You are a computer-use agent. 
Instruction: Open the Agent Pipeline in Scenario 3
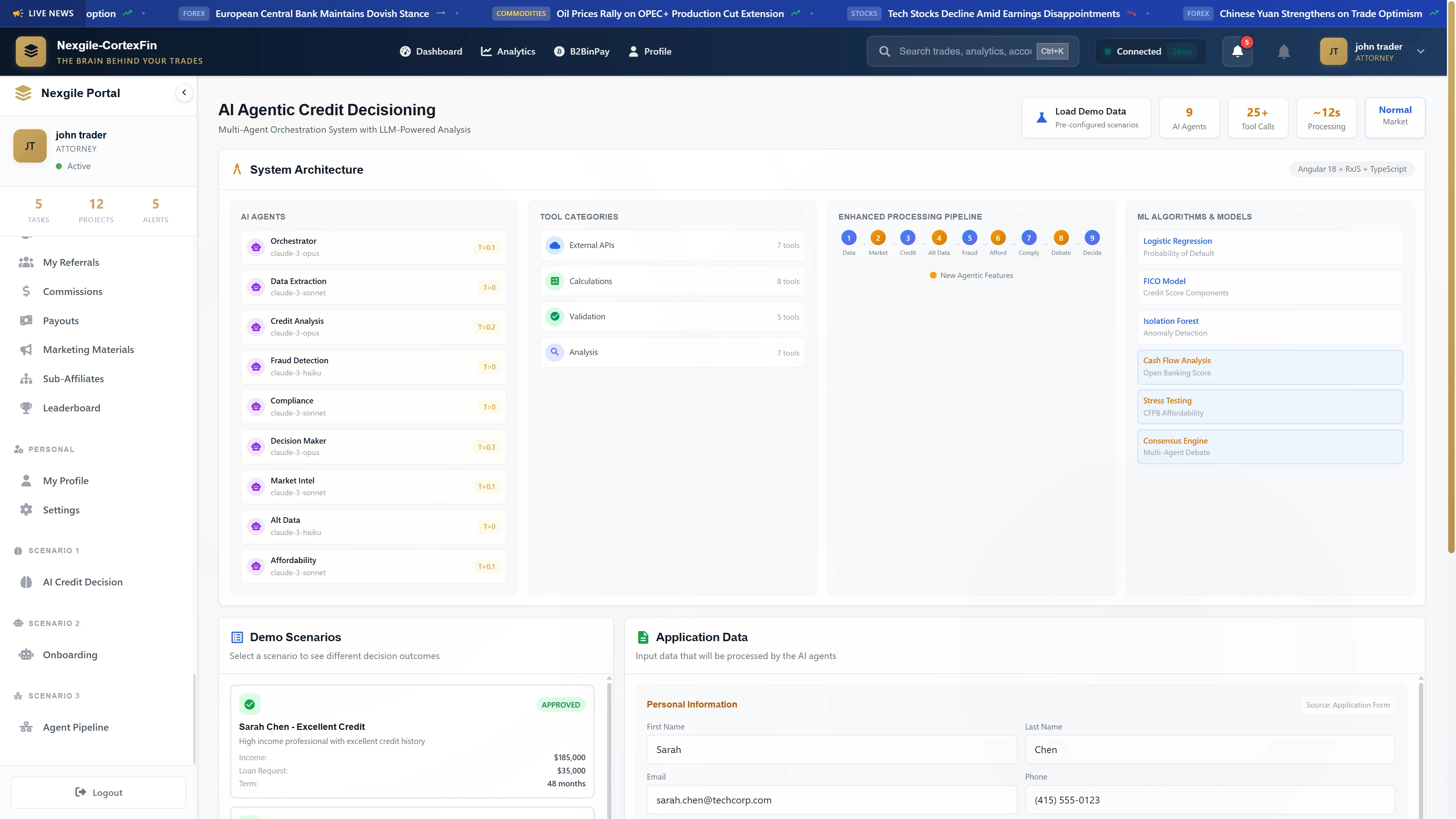(75, 727)
